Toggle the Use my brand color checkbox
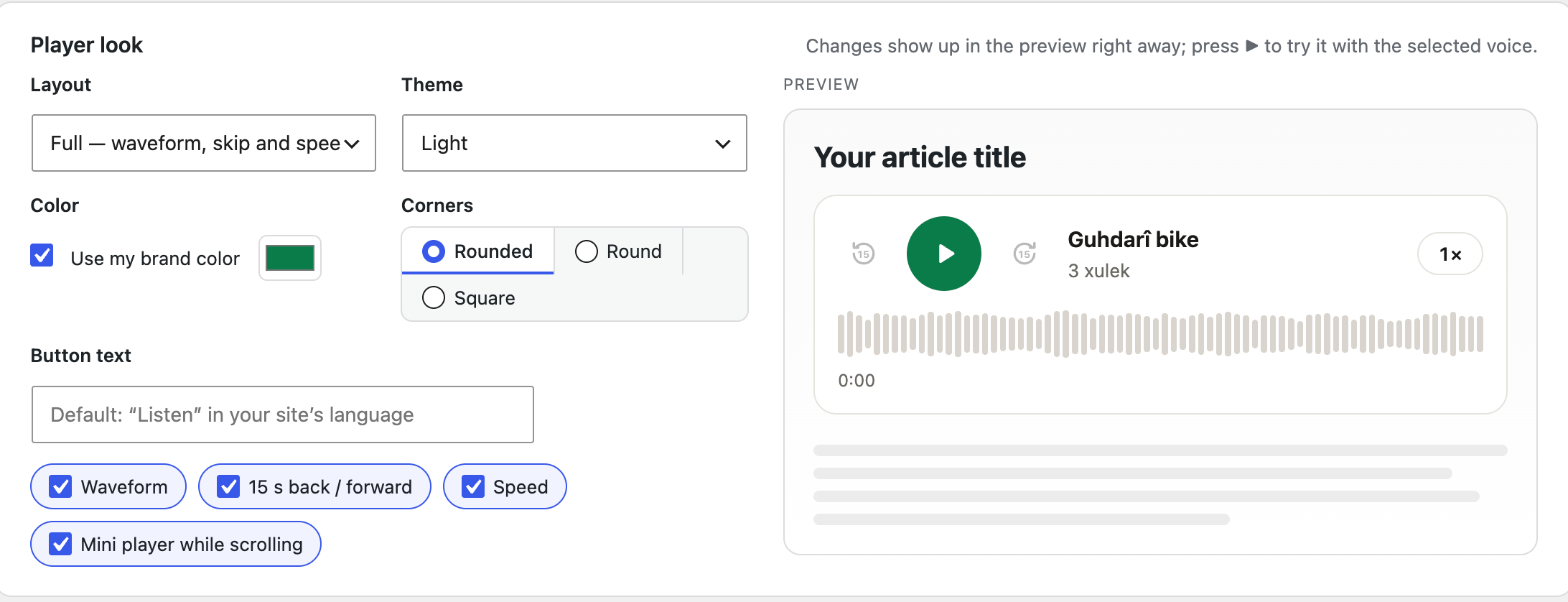Image resolution: width=1568 pixels, height=602 pixels. pyautogui.click(x=42, y=256)
